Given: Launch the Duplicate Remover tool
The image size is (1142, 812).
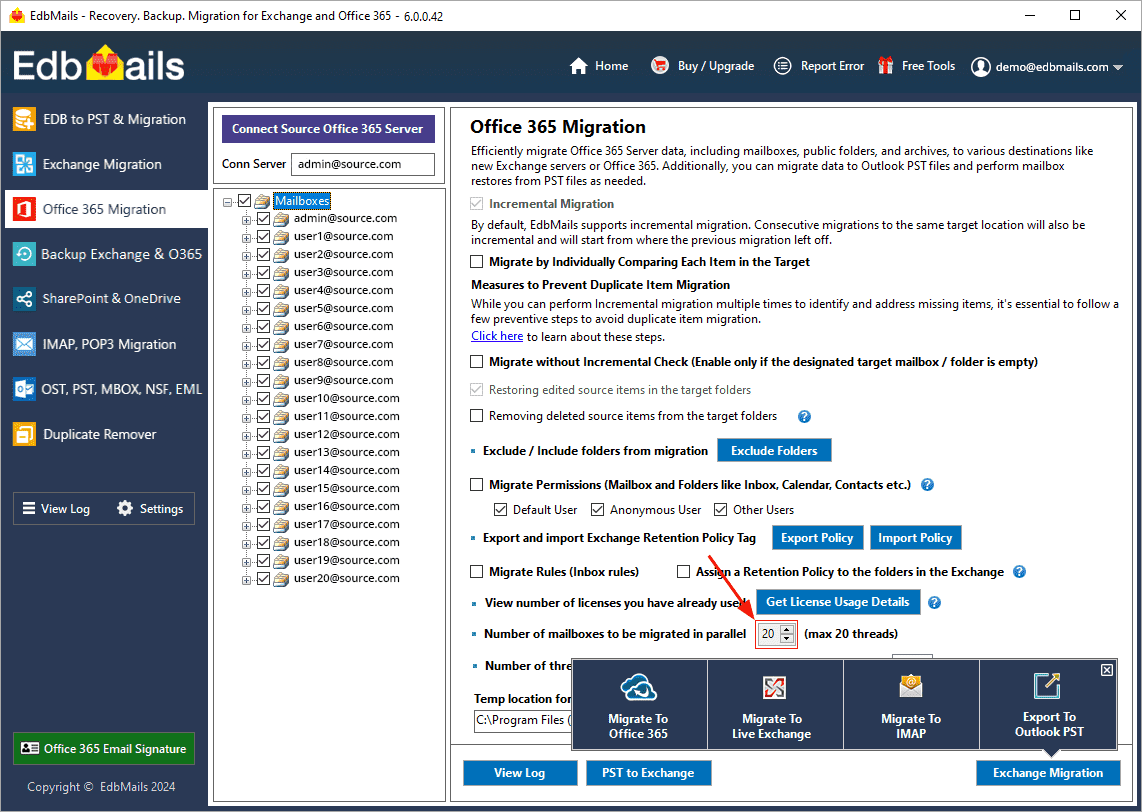Looking at the screenshot, I should pos(107,433).
